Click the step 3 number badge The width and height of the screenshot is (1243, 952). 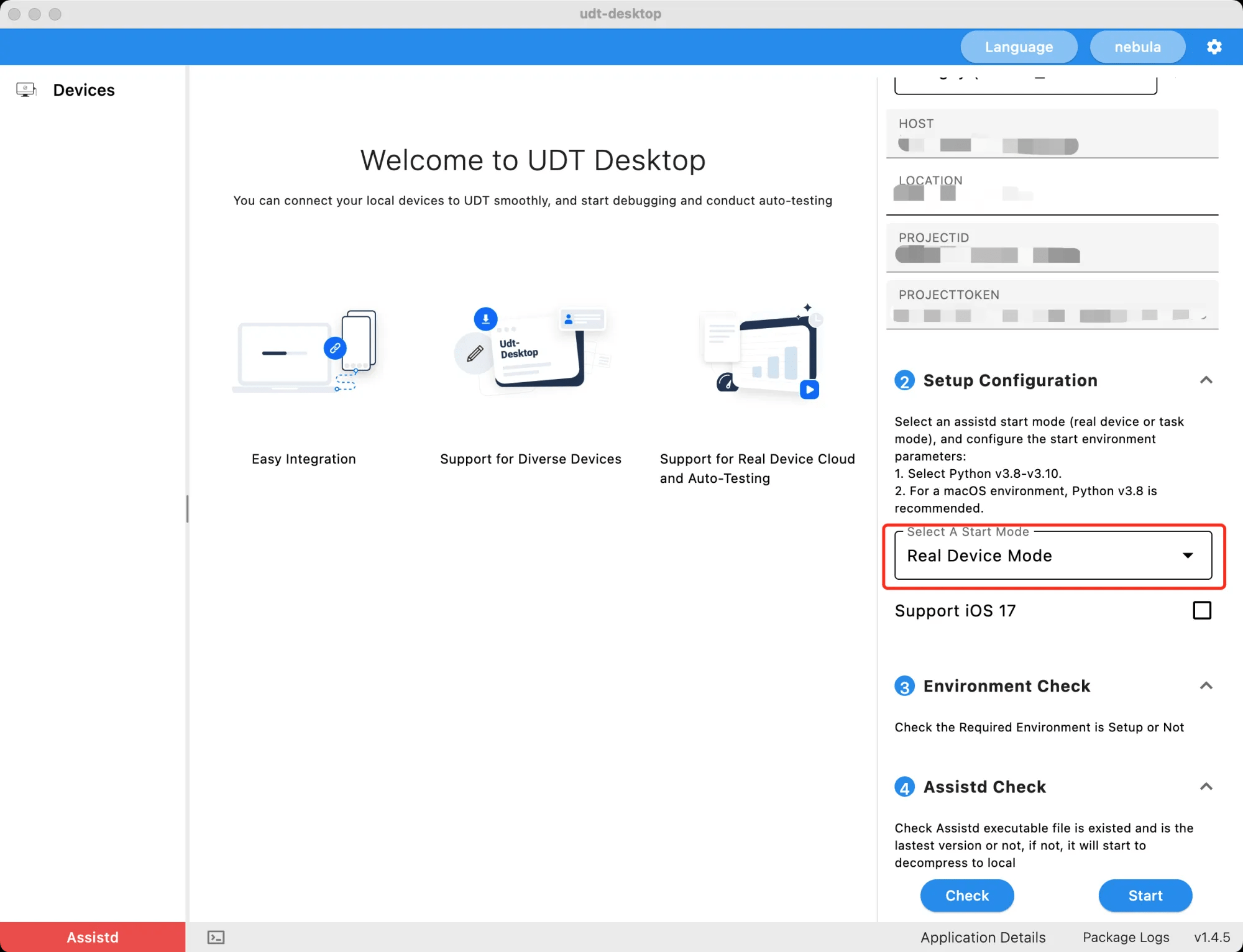904,686
